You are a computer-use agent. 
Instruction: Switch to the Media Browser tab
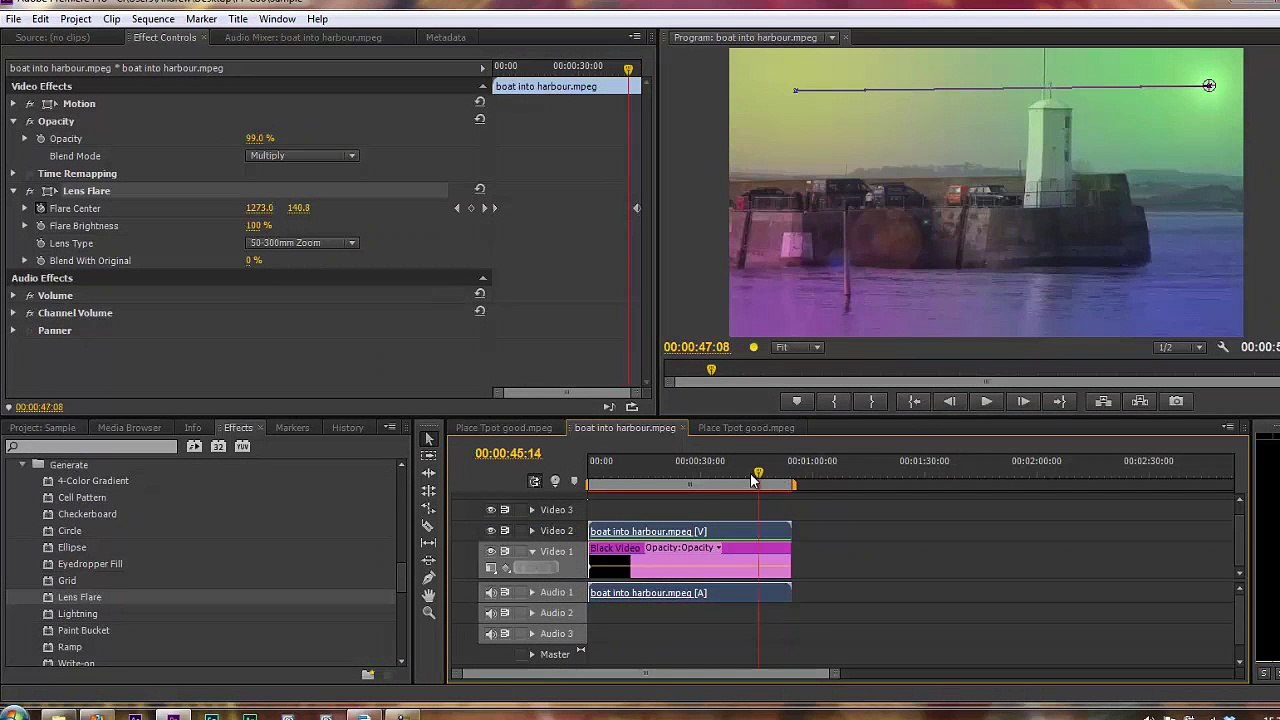tap(129, 428)
